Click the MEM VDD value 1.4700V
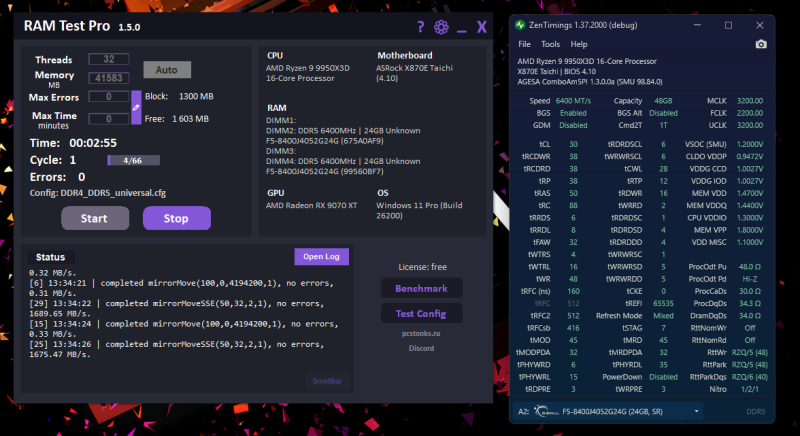The height and width of the screenshot is (436, 800). 749,193
